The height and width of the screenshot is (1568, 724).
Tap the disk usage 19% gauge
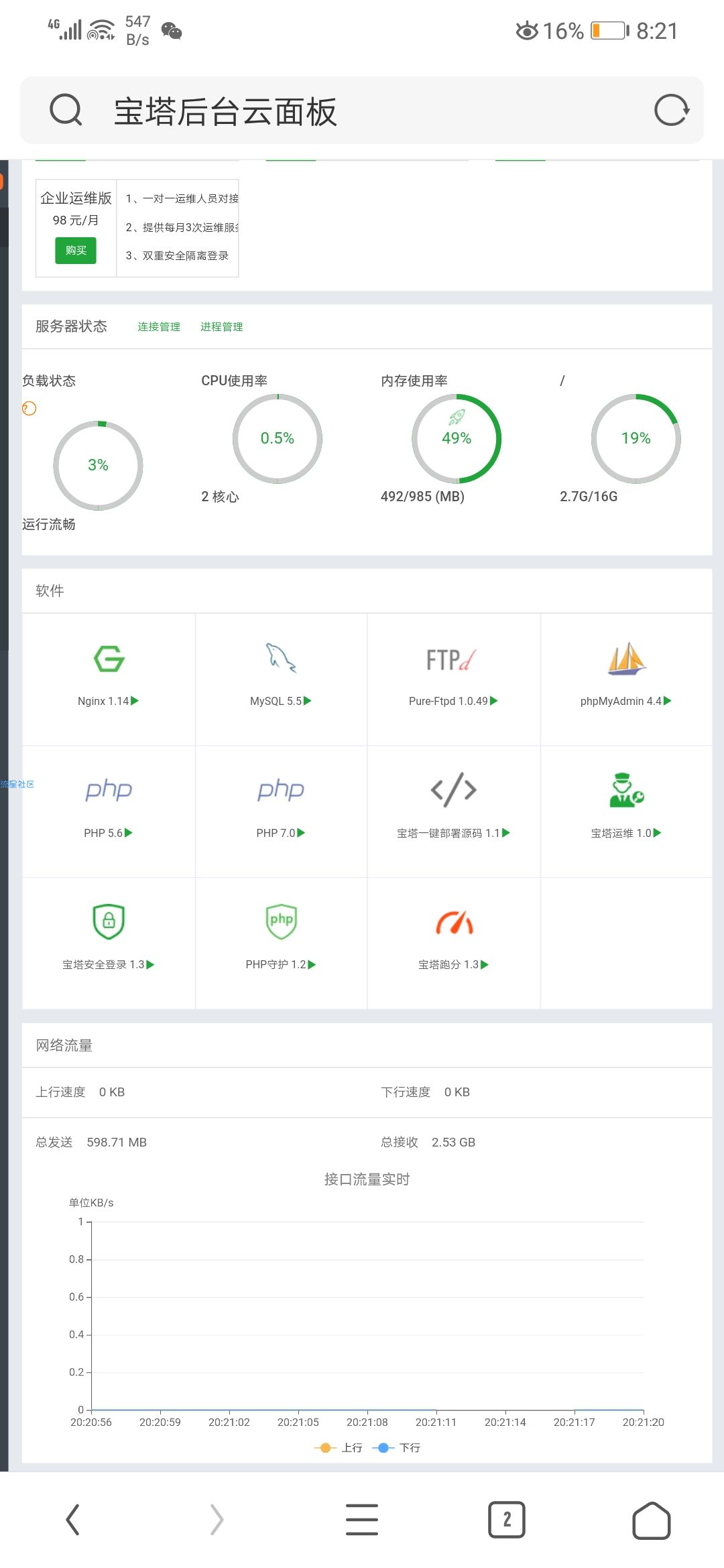coord(636,439)
